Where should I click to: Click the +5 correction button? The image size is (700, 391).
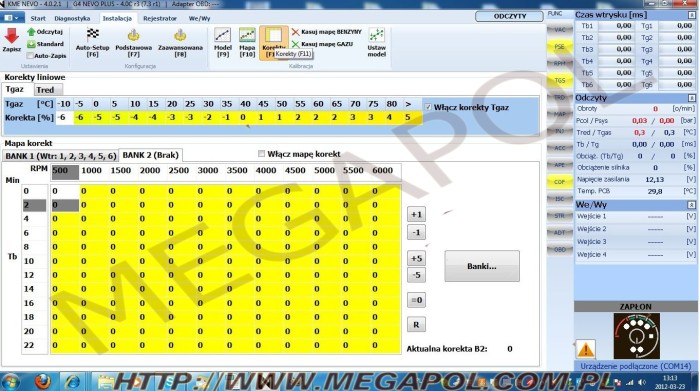(x=416, y=258)
